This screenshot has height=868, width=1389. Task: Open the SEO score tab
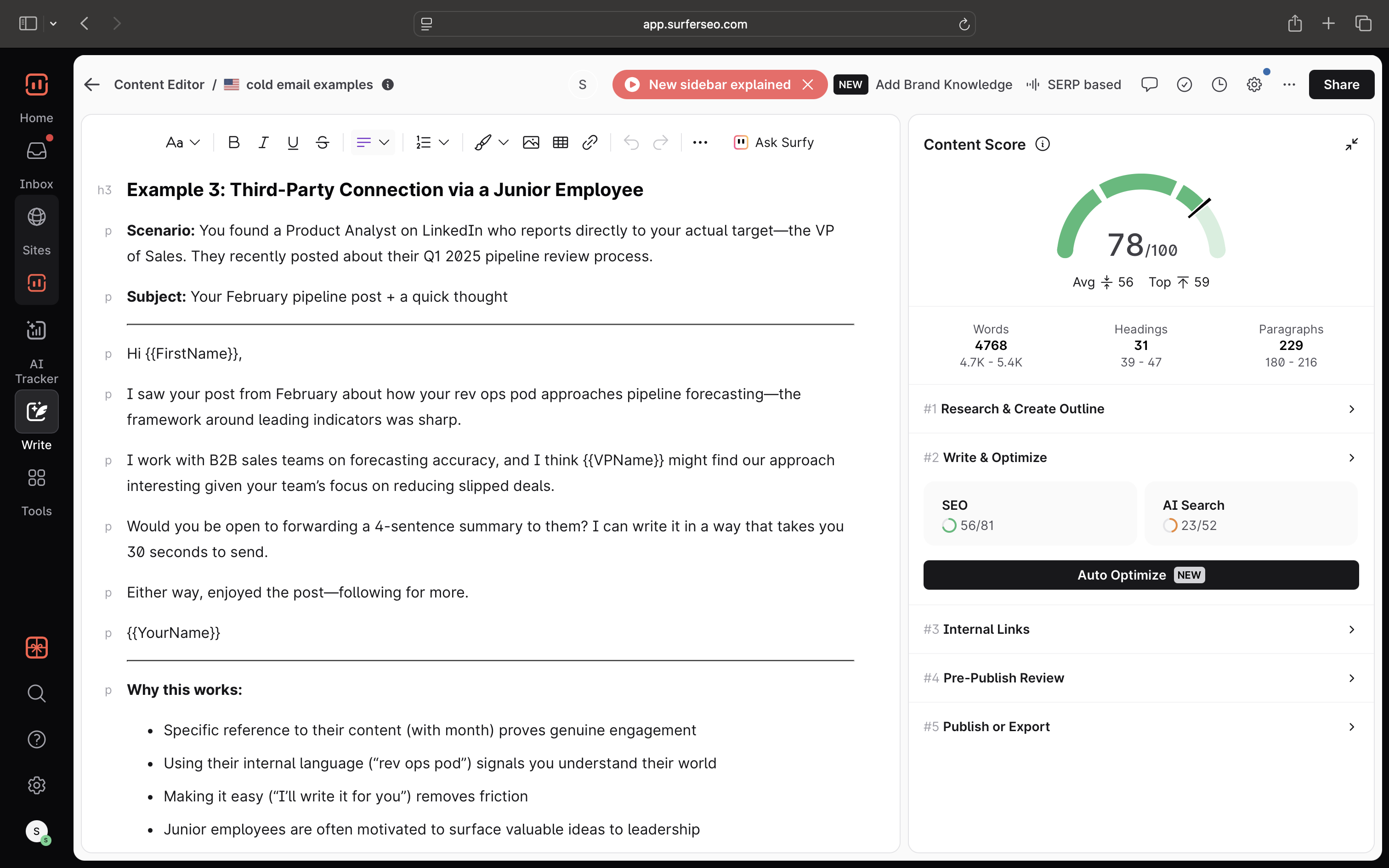pyautogui.click(x=1030, y=514)
